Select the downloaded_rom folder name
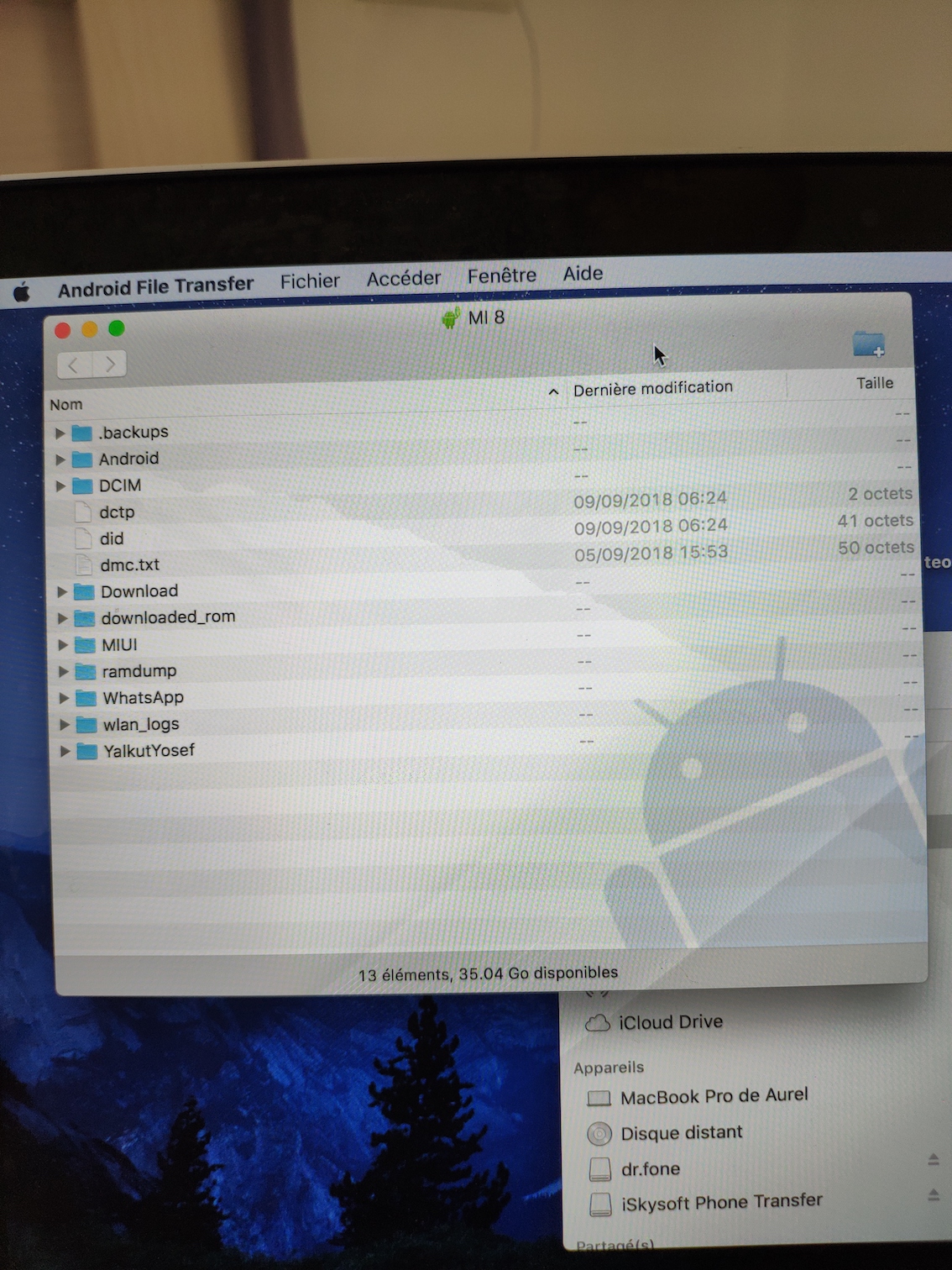952x1270 pixels. 168,617
